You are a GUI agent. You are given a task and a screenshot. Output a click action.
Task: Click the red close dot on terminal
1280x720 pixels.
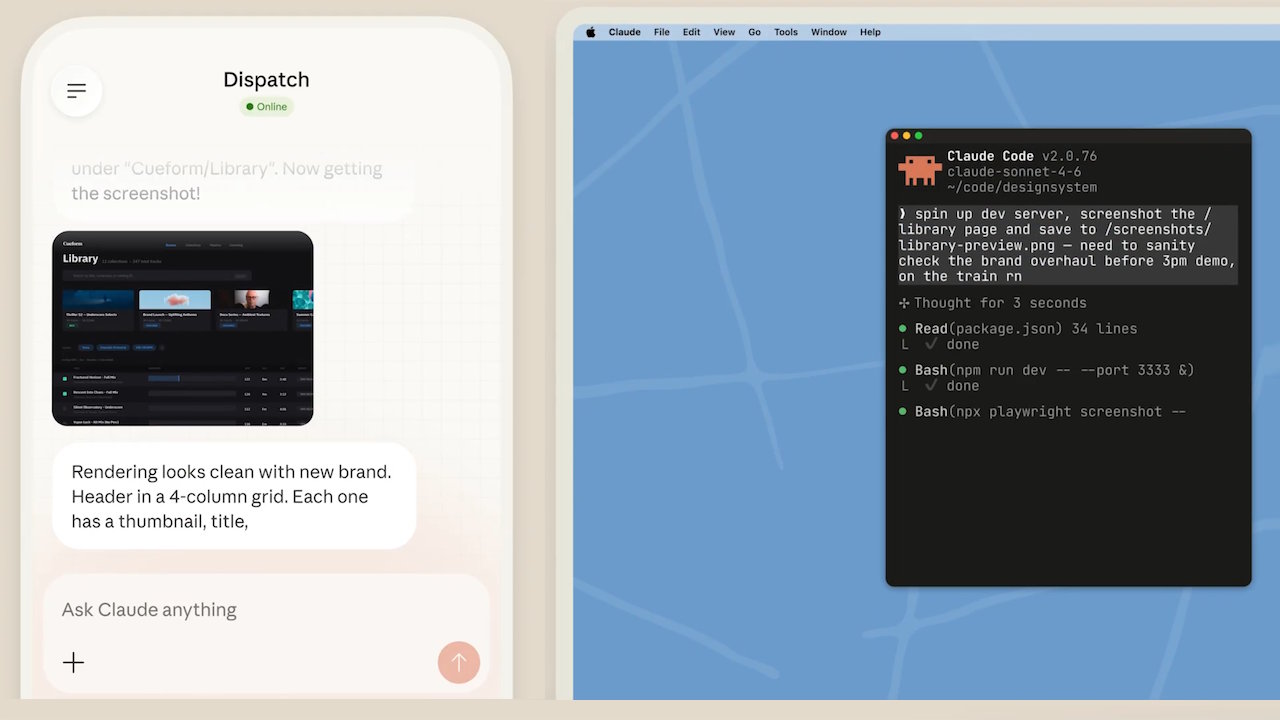click(x=895, y=136)
